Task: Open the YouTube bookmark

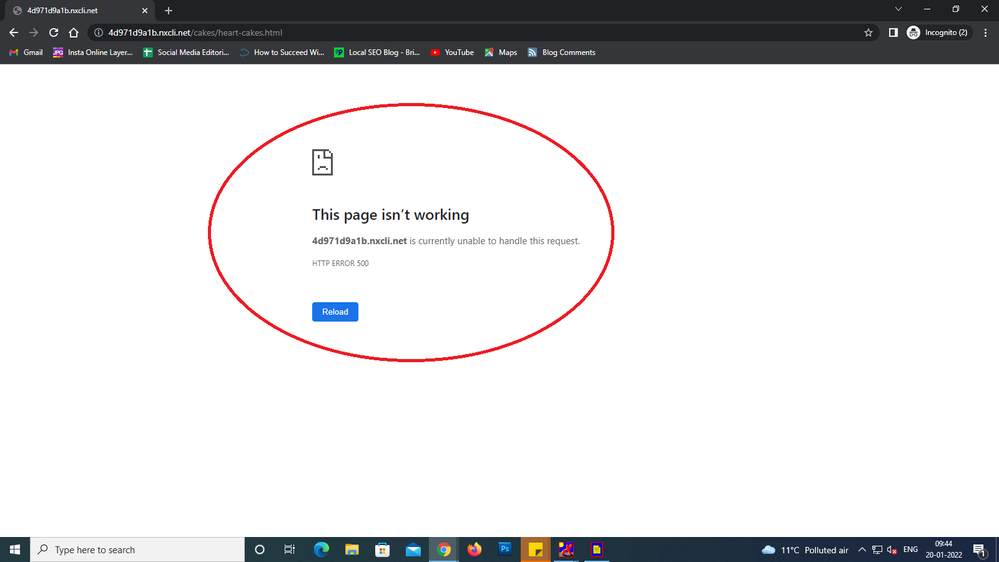Action: click(452, 52)
